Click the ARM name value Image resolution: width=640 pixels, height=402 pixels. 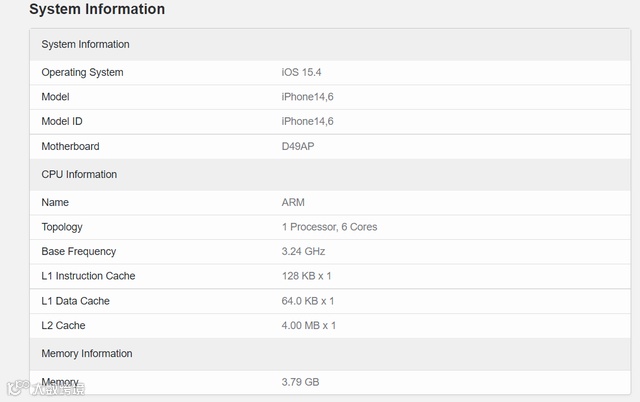293,202
